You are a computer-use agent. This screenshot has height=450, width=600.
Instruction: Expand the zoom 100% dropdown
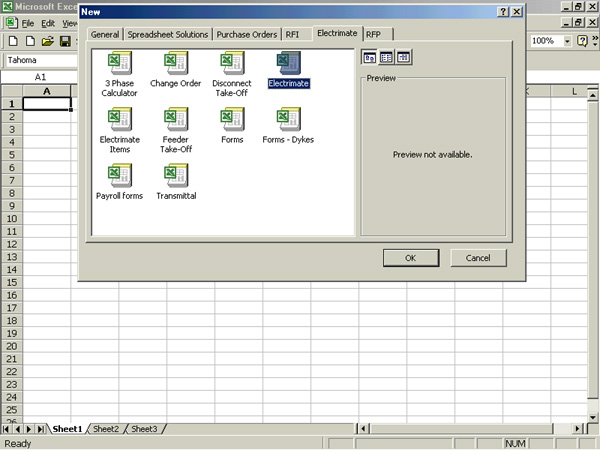click(567, 41)
